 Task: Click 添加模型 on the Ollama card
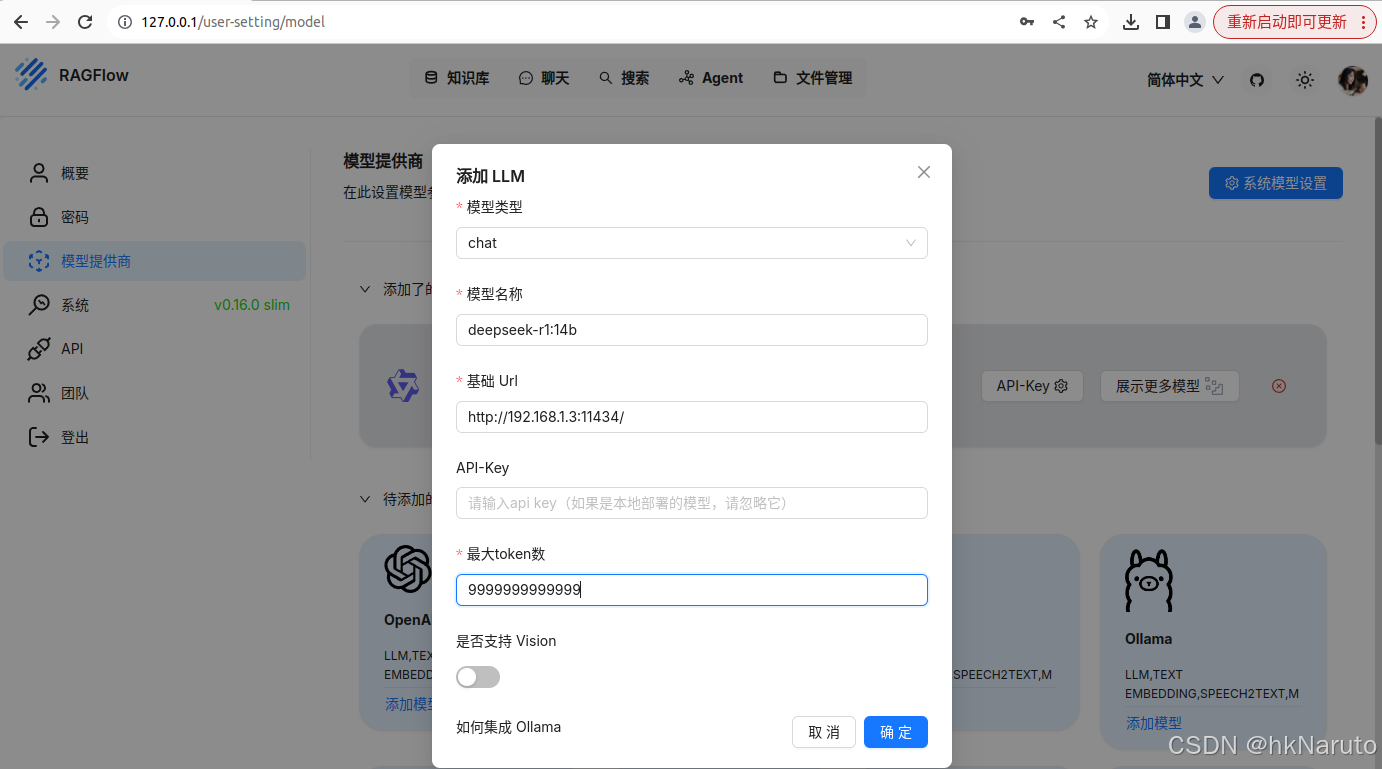click(1154, 723)
